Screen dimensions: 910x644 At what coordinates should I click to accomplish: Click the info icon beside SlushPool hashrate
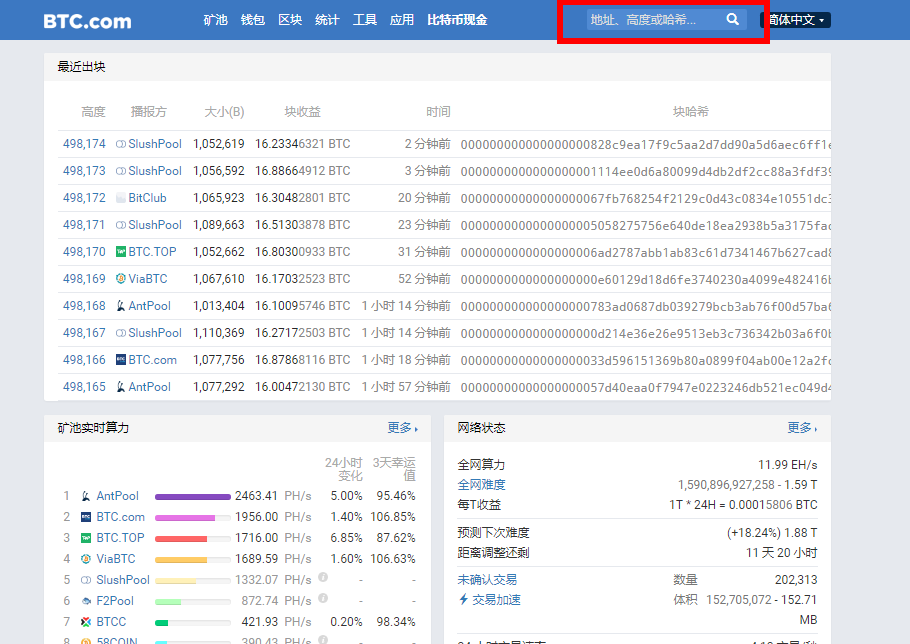click(x=323, y=578)
